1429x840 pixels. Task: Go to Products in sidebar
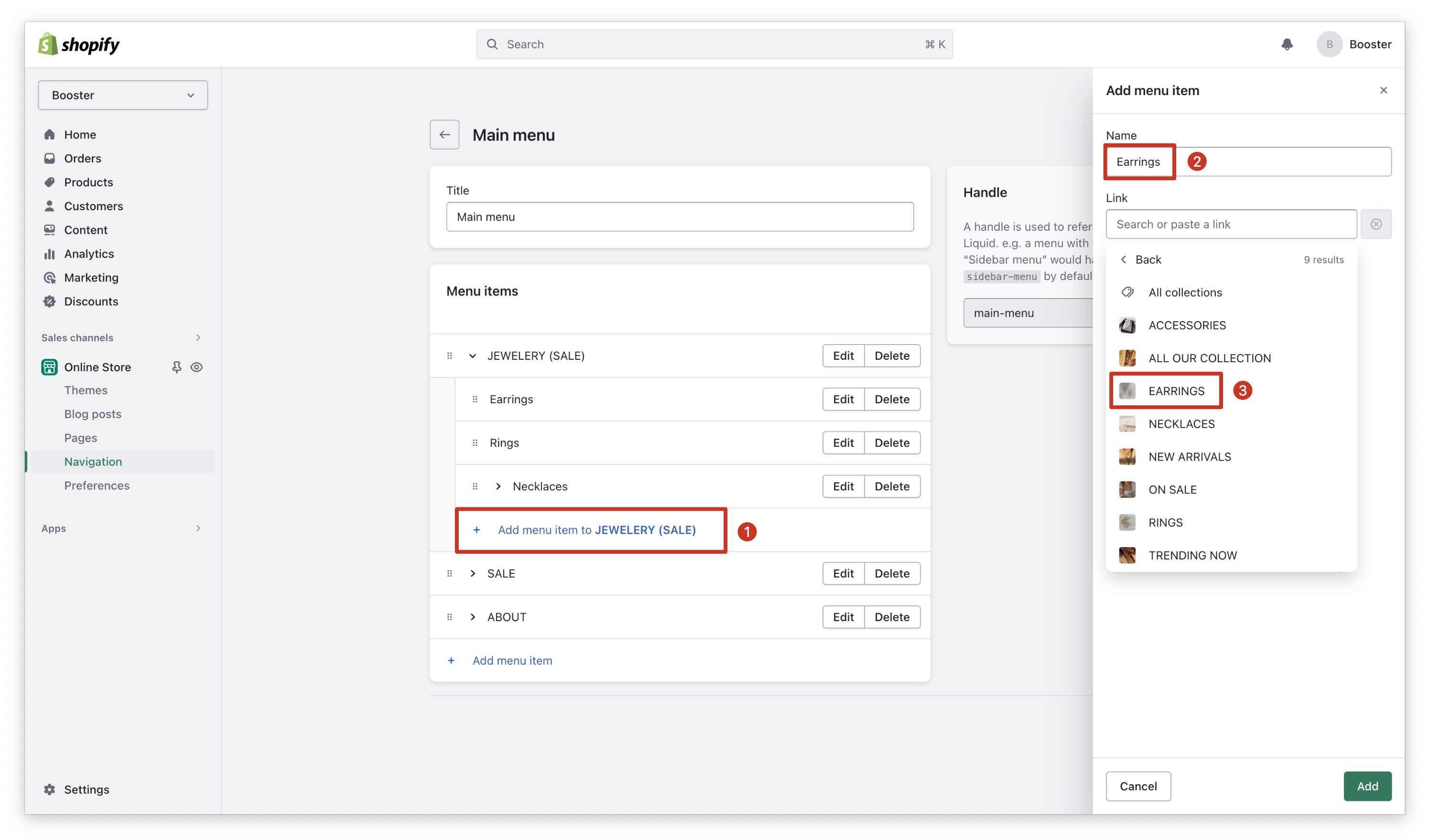click(88, 183)
